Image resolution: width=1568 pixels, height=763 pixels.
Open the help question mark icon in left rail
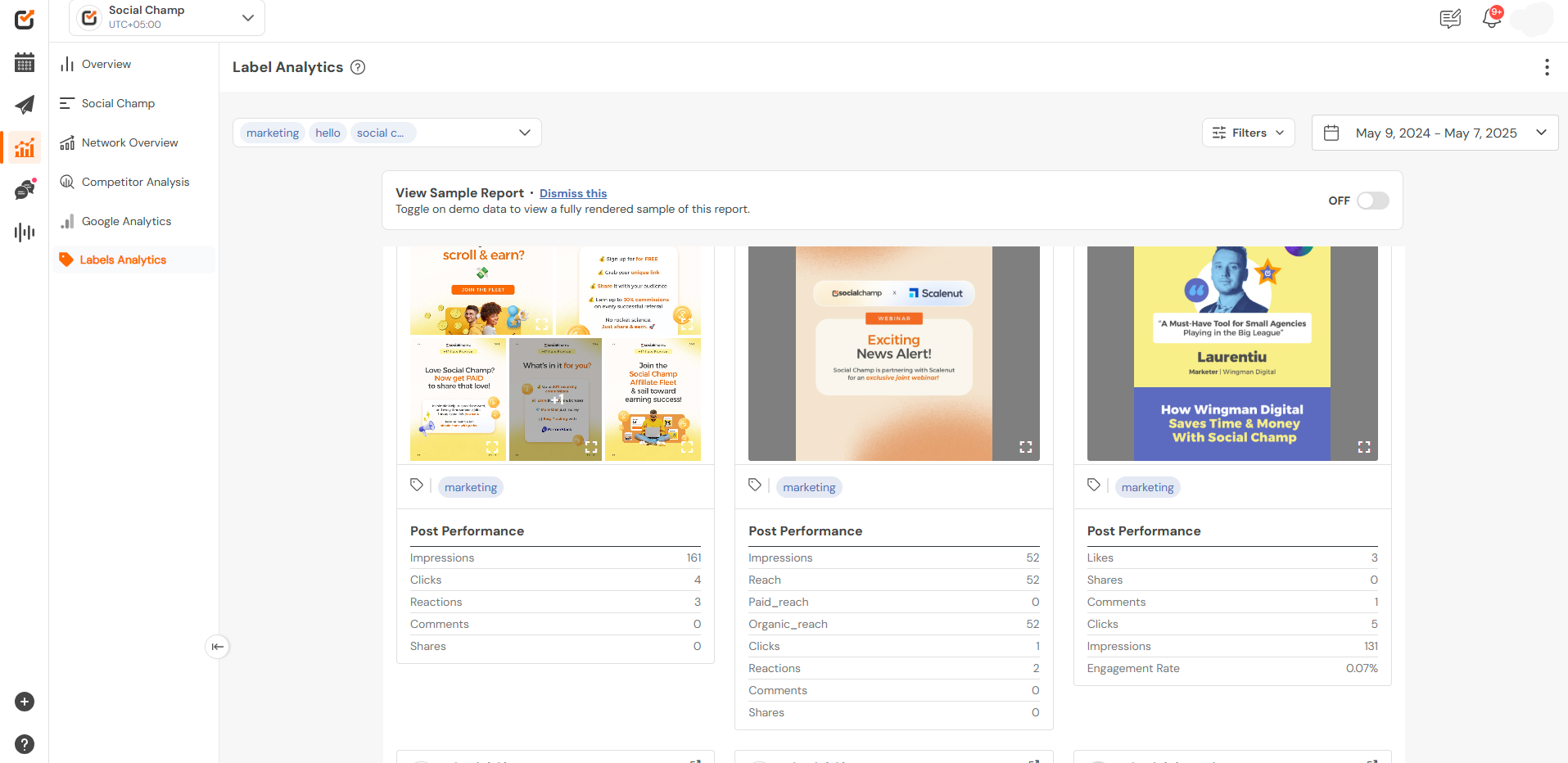[25, 744]
